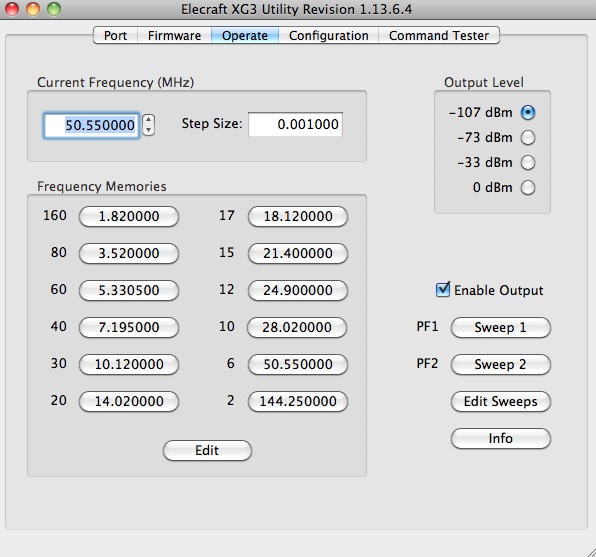This screenshot has height=557, width=596.
Task: Start Sweep 1 with PF1 button
Action: 501,327
